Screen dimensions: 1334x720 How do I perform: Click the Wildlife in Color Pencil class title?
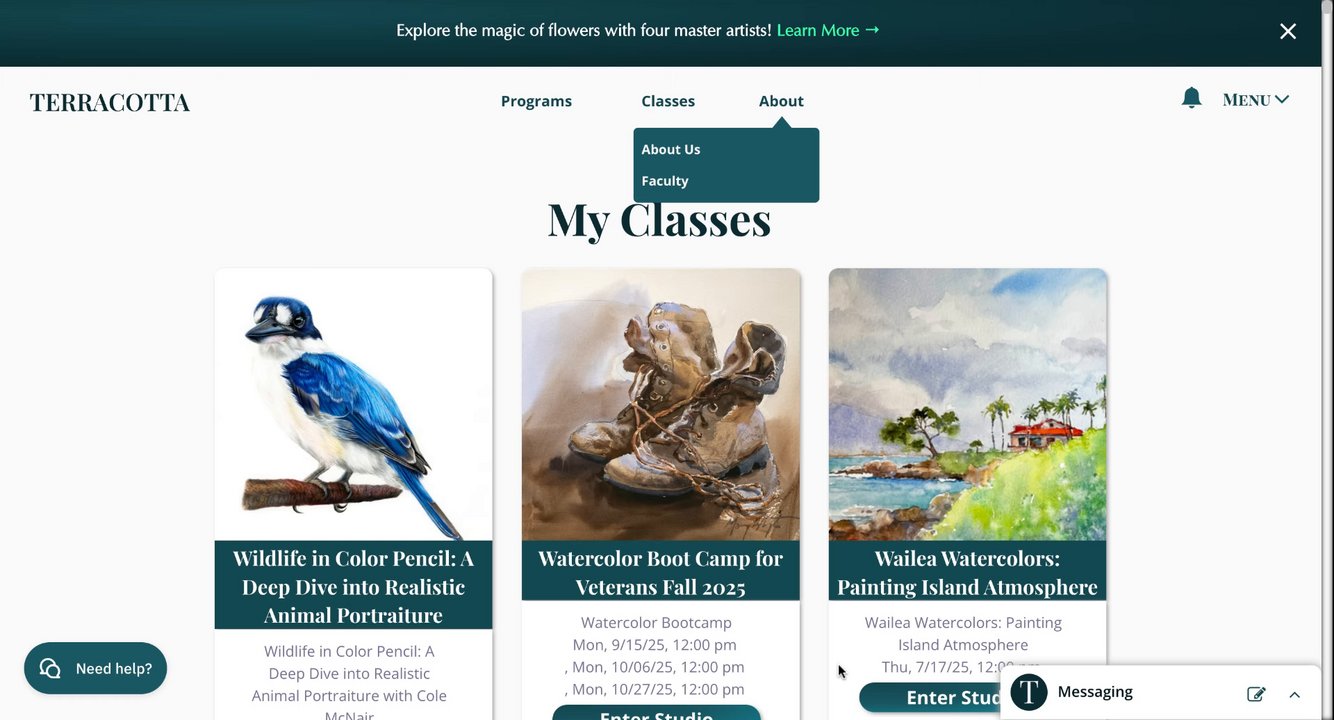coord(353,586)
